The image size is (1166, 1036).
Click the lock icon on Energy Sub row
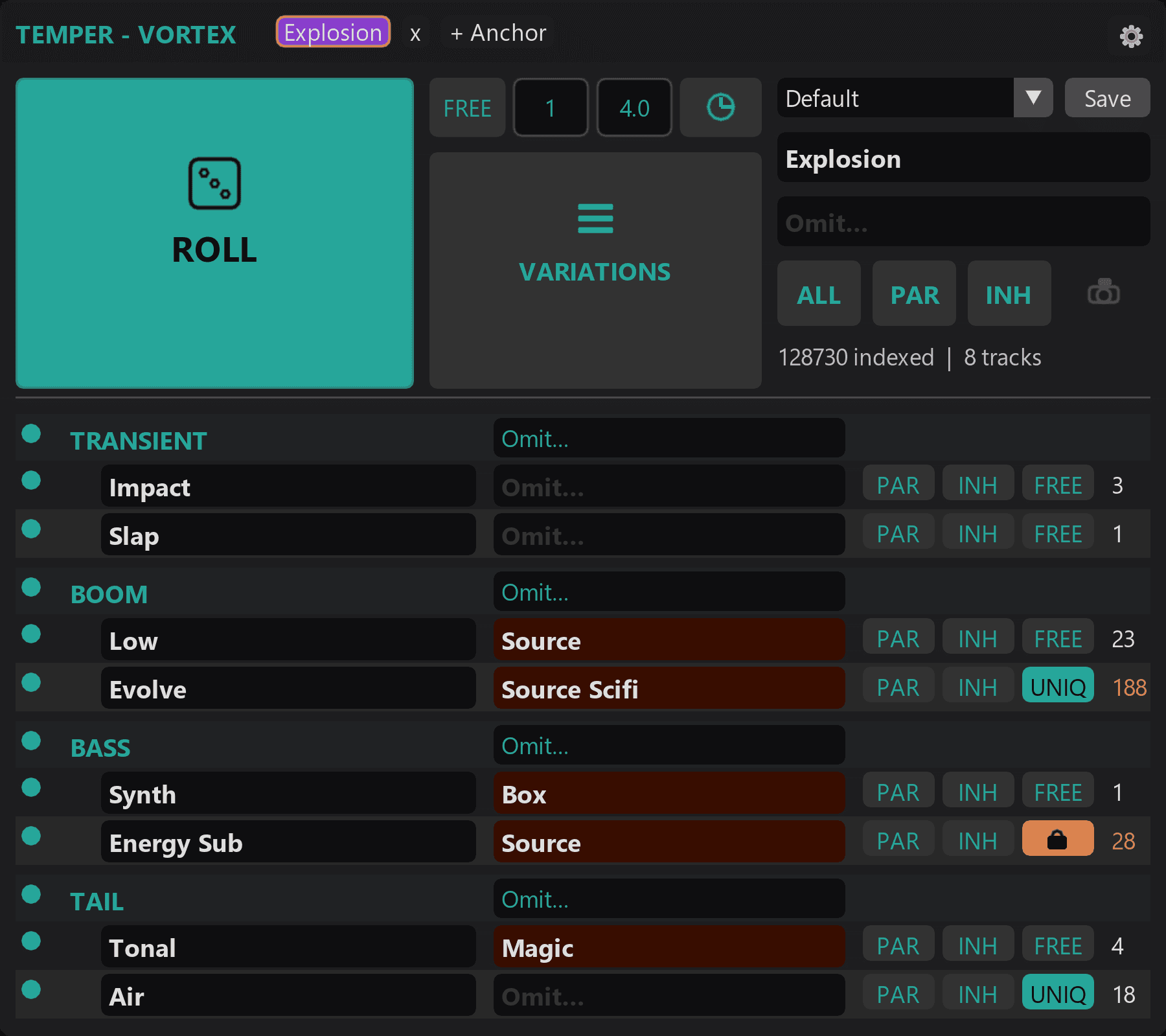[1057, 840]
